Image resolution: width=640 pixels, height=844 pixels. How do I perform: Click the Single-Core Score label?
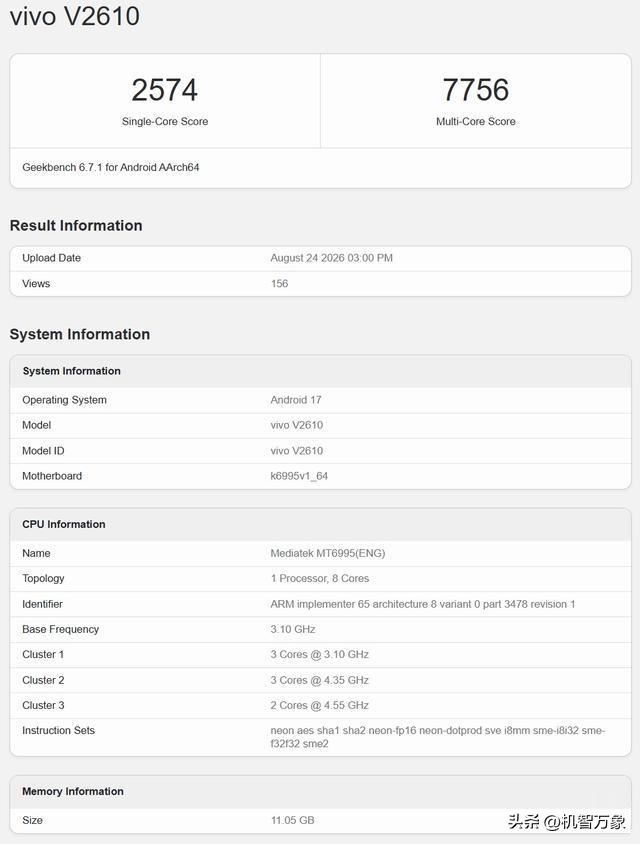165,122
